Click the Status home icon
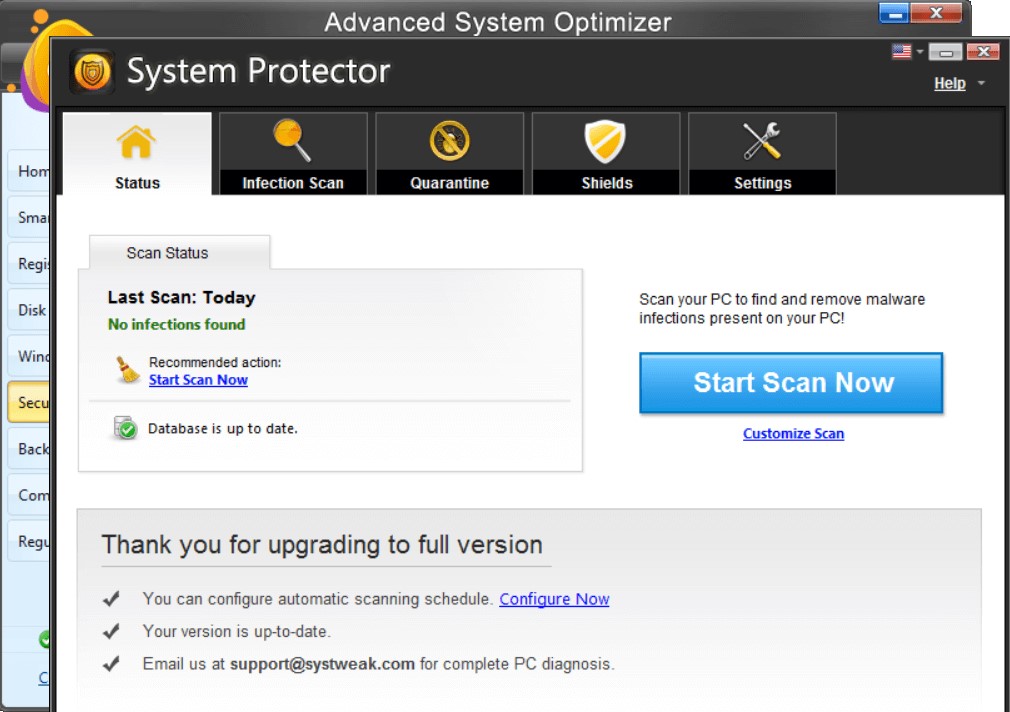1010x712 pixels. [x=136, y=142]
